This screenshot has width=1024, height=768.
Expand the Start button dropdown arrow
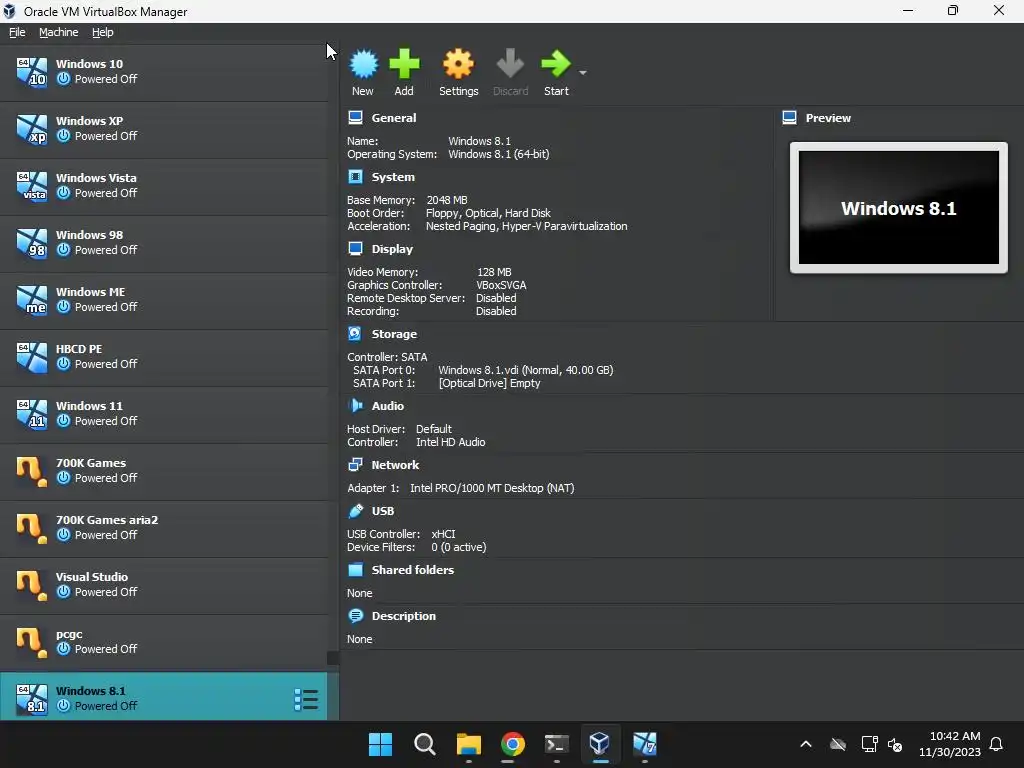tap(583, 72)
